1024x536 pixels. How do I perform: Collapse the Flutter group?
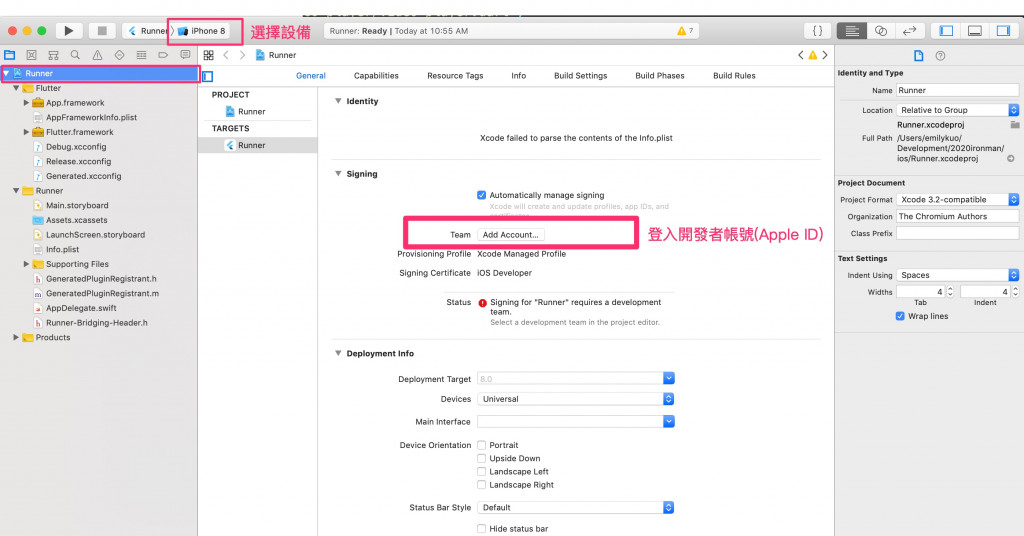pyautogui.click(x=16, y=88)
